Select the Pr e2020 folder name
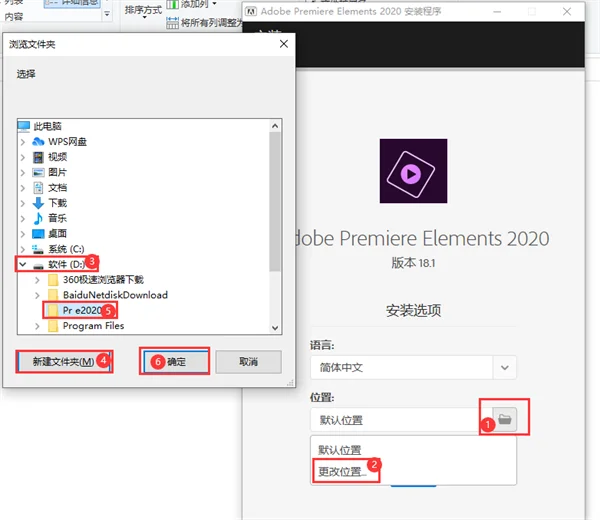Image resolution: width=600 pixels, height=520 pixels. 82,310
